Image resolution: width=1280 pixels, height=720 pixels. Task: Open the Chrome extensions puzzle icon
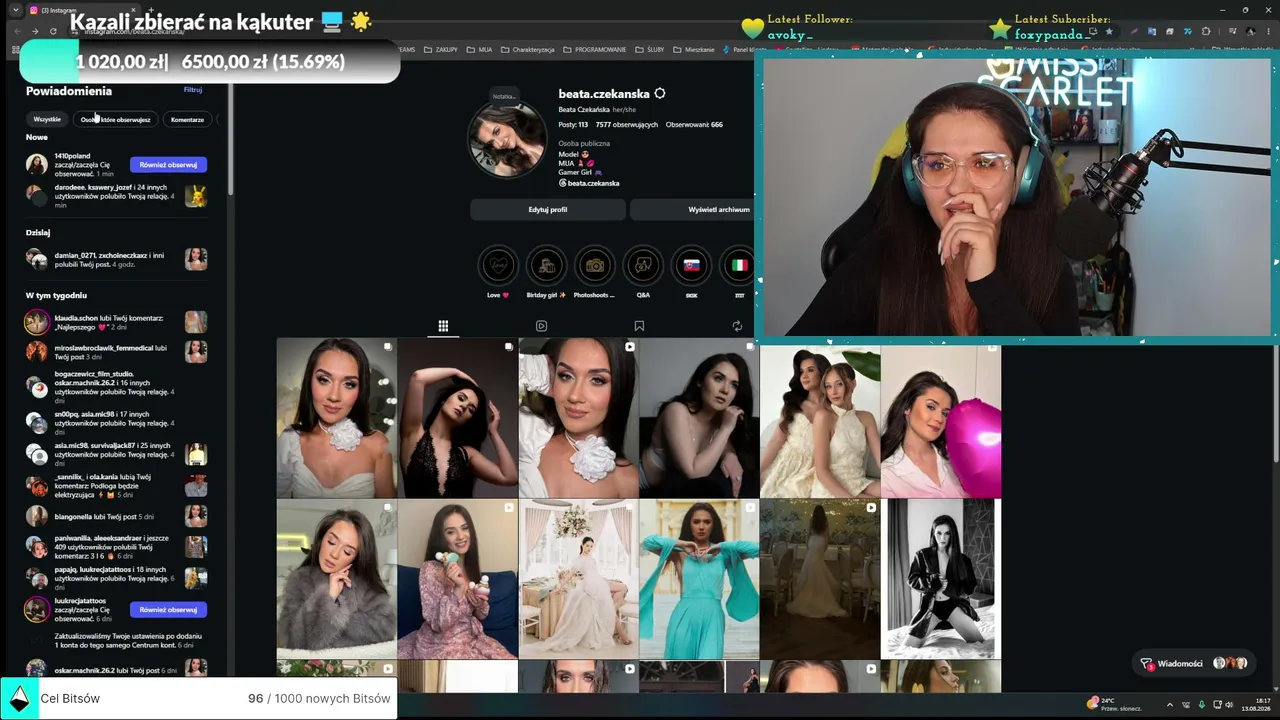pos(1206,31)
